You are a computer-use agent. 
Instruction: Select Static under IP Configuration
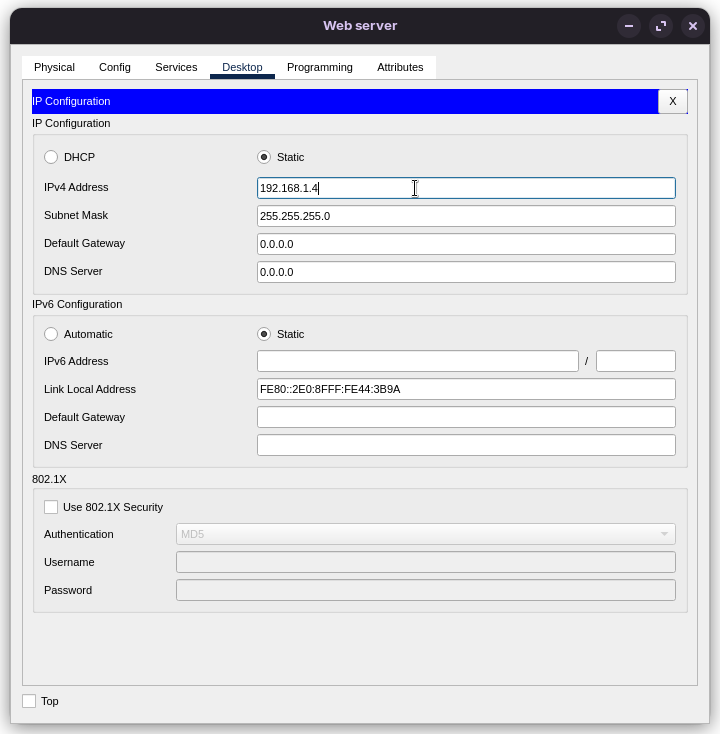(264, 157)
